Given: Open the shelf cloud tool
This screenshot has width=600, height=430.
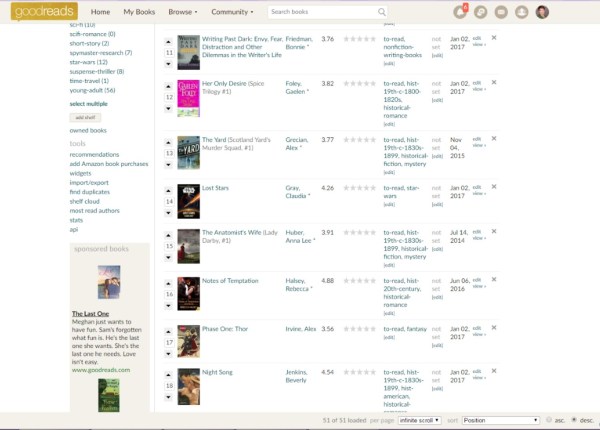Looking at the screenshot, I should tap(85, 201).
